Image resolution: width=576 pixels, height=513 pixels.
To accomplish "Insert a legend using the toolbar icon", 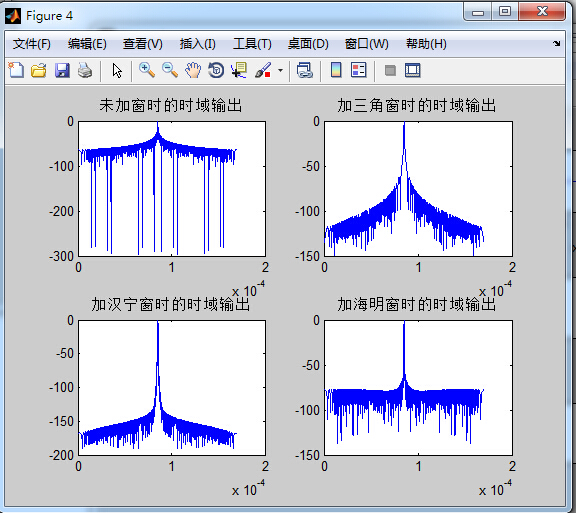I will pos(359,70).
